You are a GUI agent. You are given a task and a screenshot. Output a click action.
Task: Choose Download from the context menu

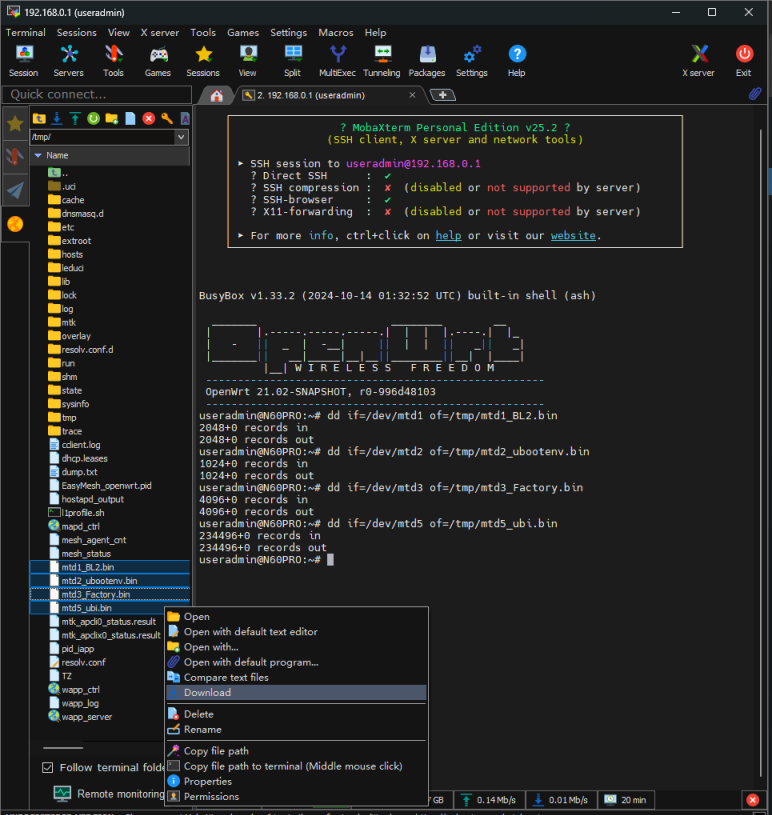(x=207, y=692)
